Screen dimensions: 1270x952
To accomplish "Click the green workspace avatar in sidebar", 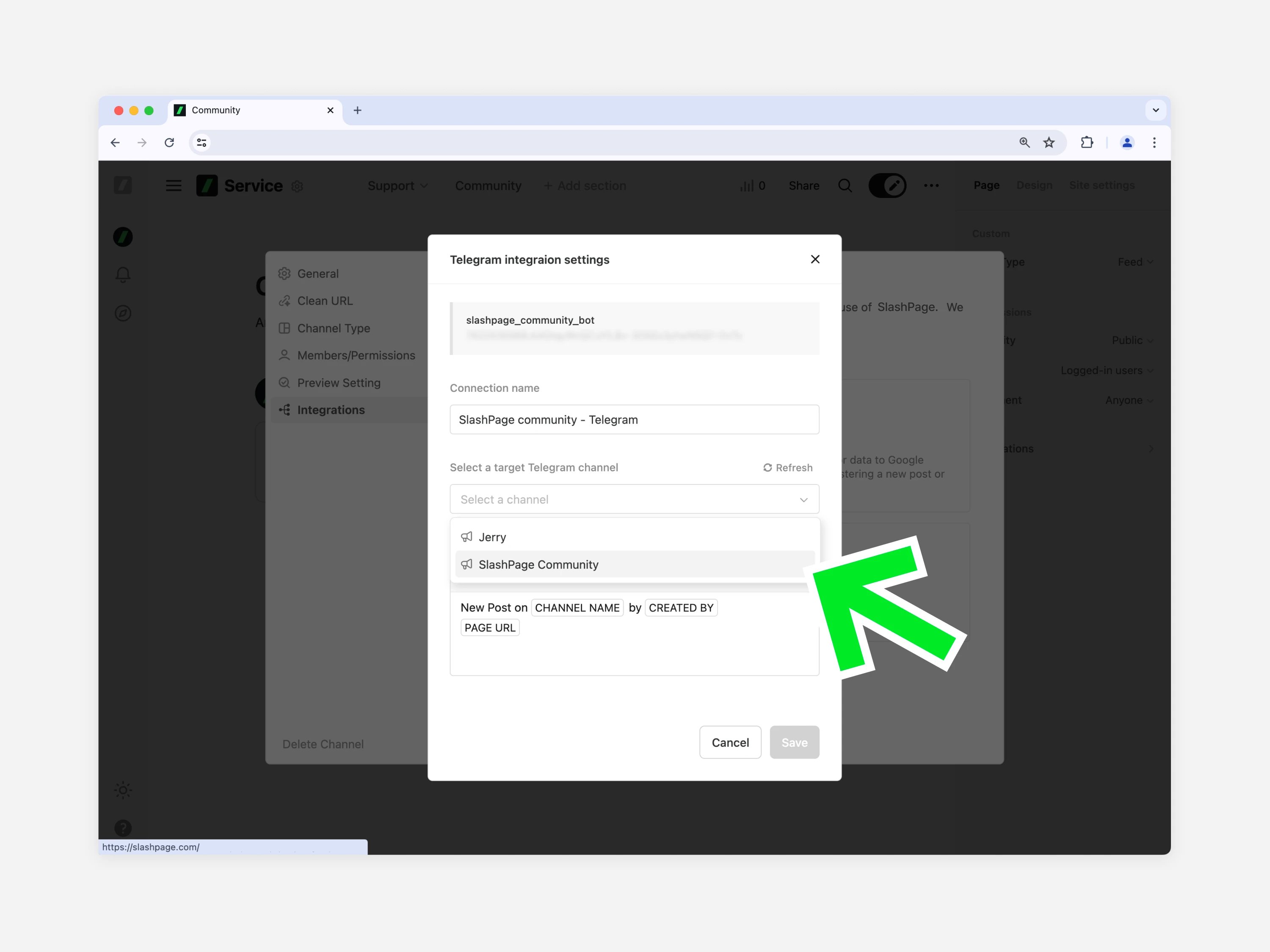I will 123,237.
